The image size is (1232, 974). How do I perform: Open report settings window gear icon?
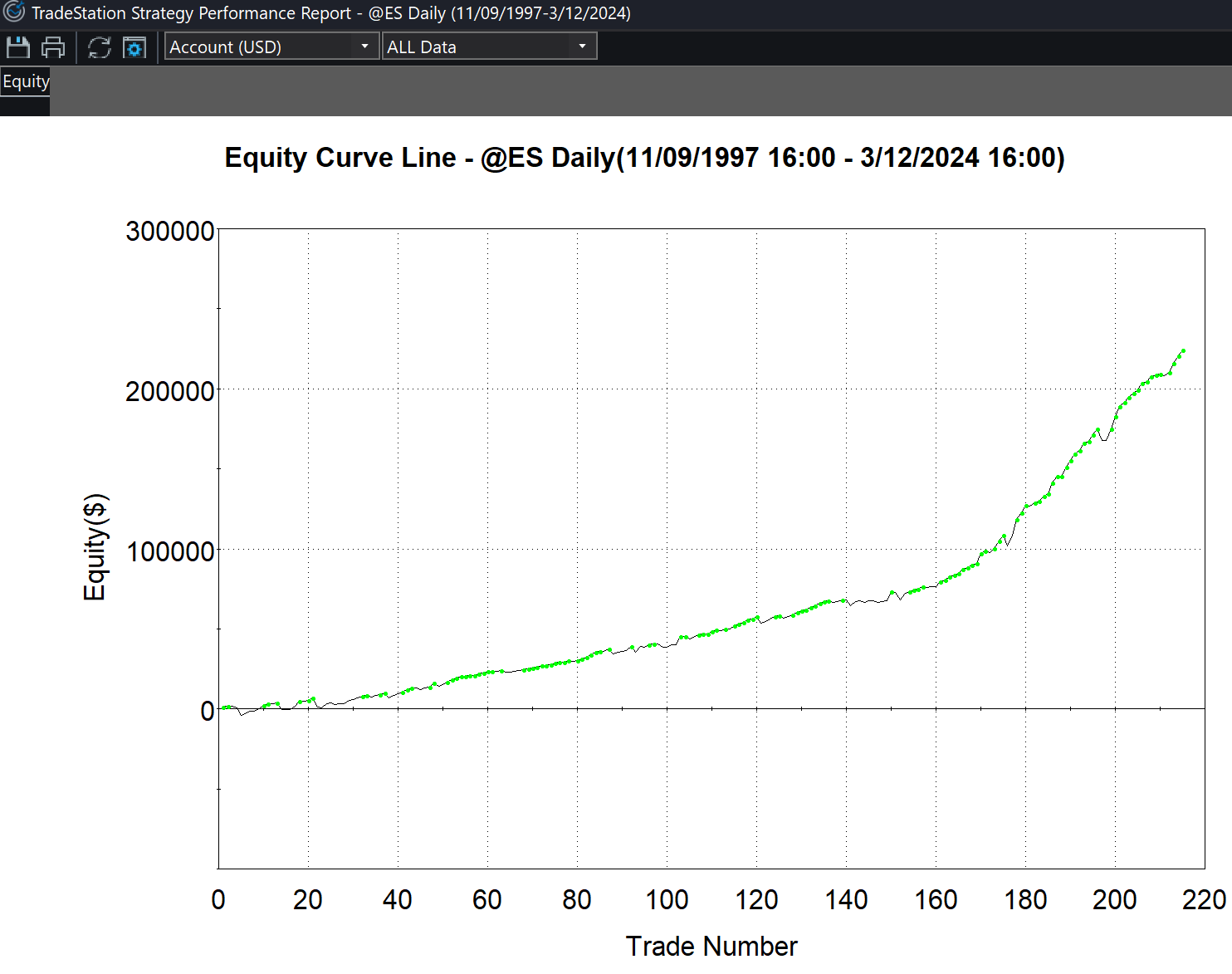coord(134,47)
